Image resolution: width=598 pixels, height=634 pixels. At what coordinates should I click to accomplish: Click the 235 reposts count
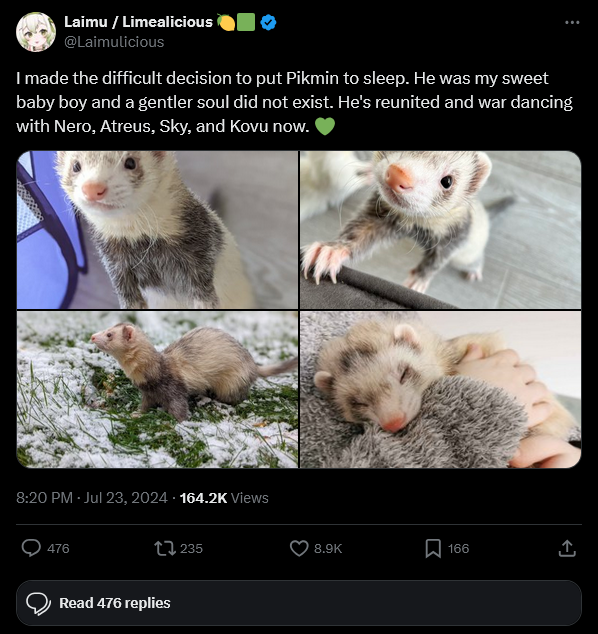191,549
